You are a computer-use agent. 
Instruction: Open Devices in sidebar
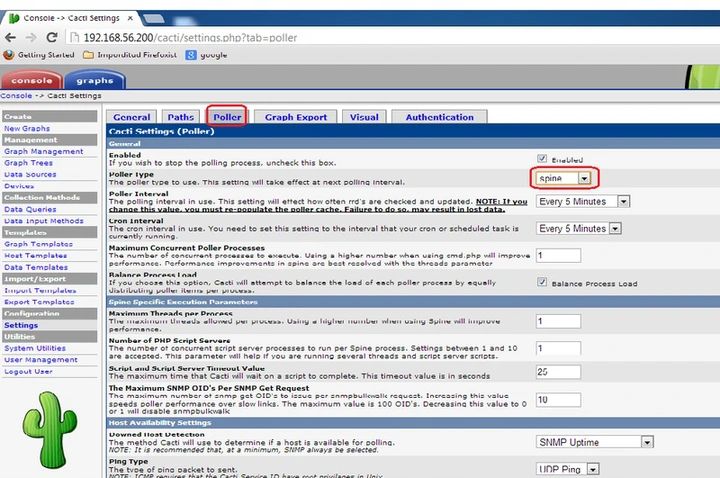(19, 186)
